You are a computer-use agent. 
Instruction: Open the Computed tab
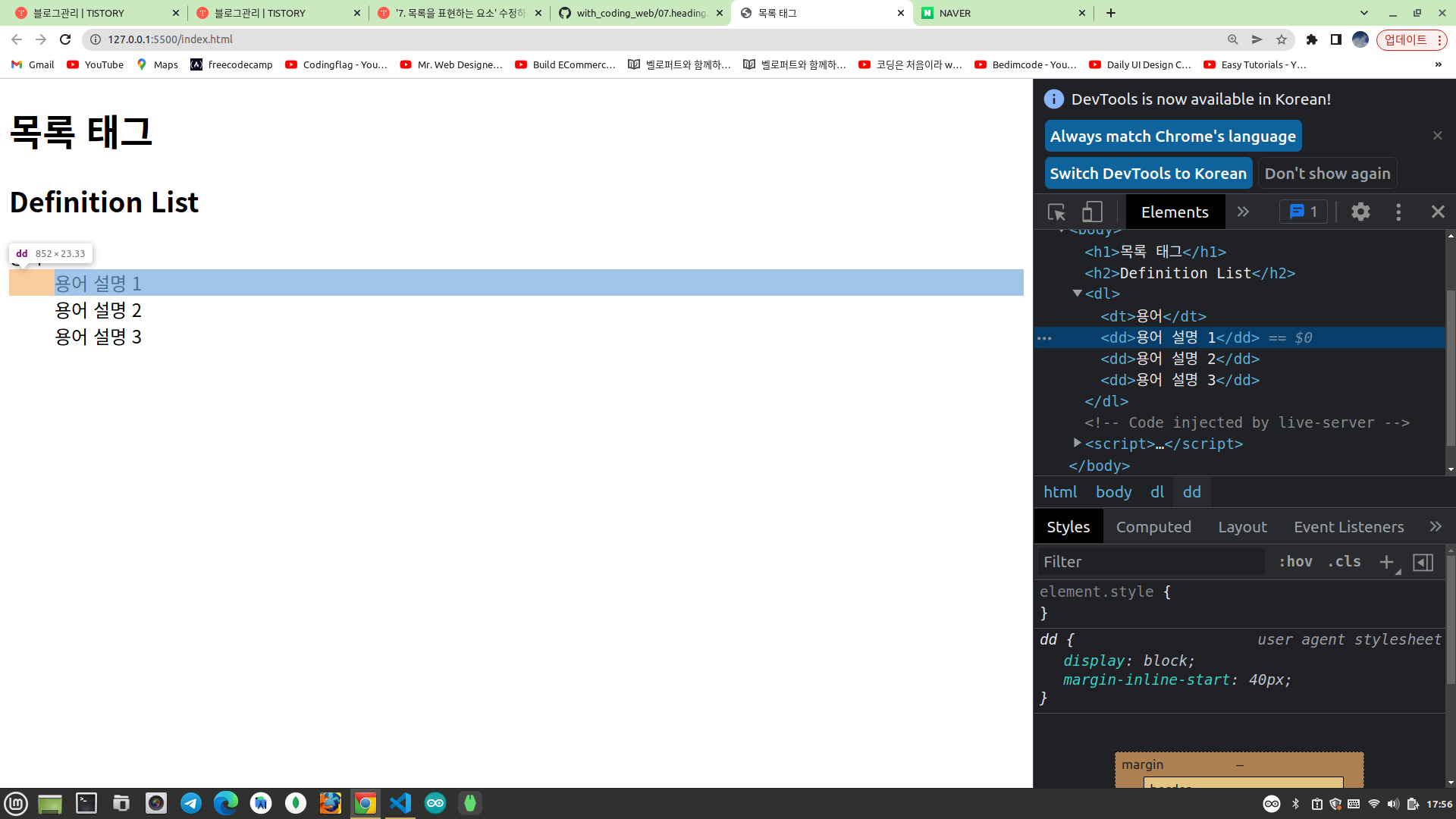tap(1153, 527)
